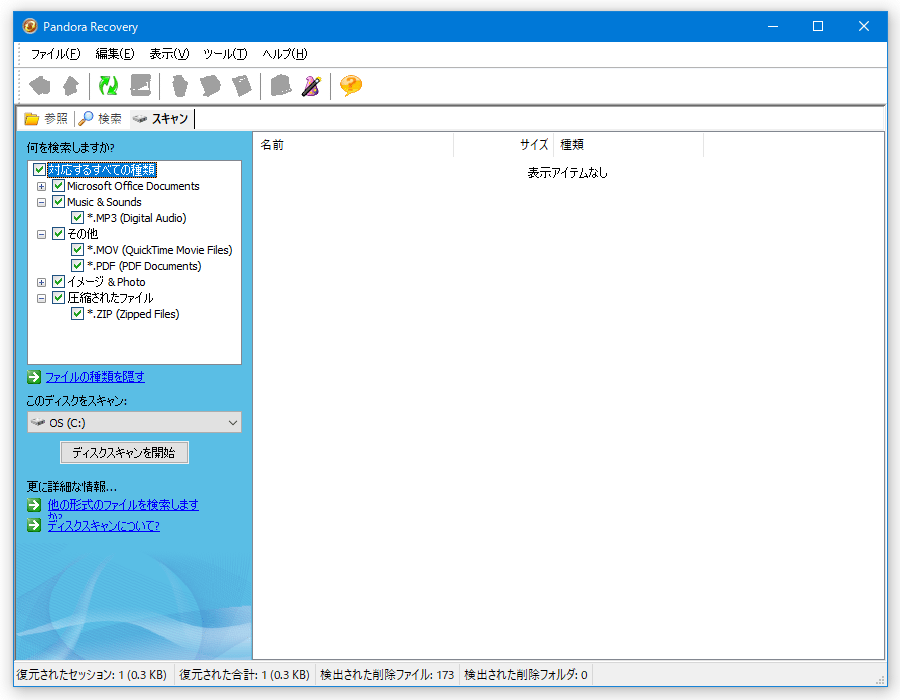Click the gray book icon left of wizard

pyautogui.click(x=281, y=86)
